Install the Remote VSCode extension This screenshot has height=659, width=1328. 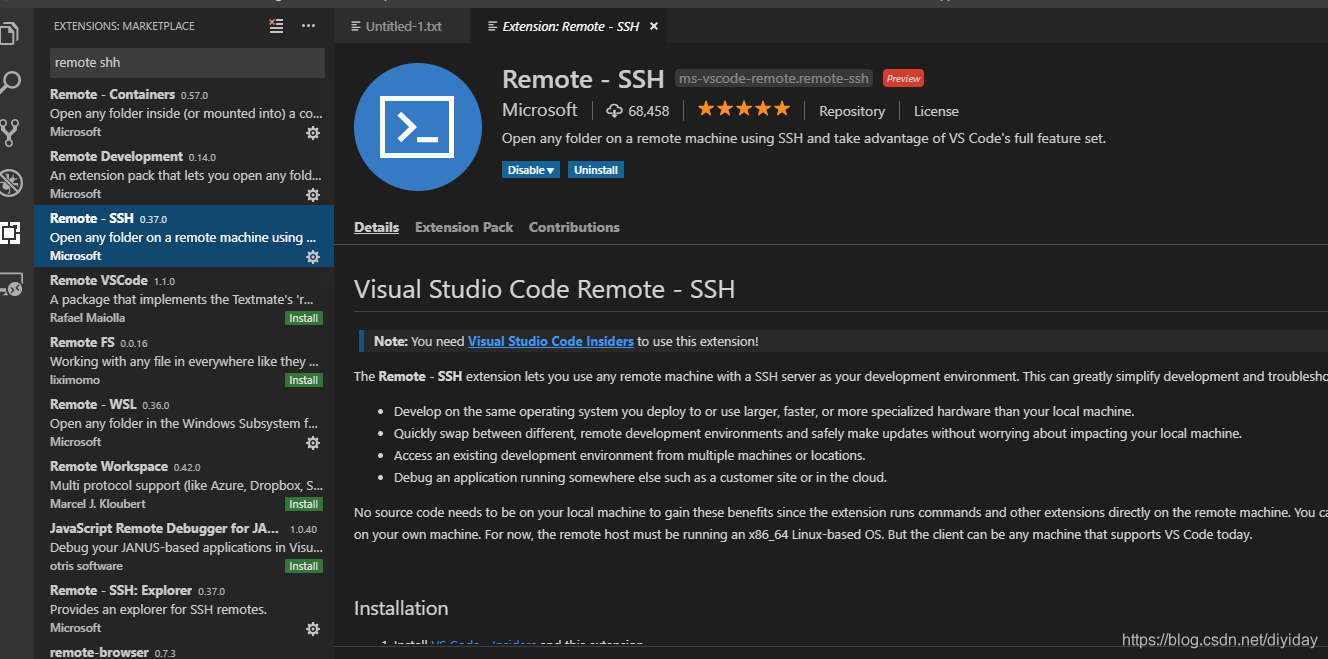(x=304, y=318)
